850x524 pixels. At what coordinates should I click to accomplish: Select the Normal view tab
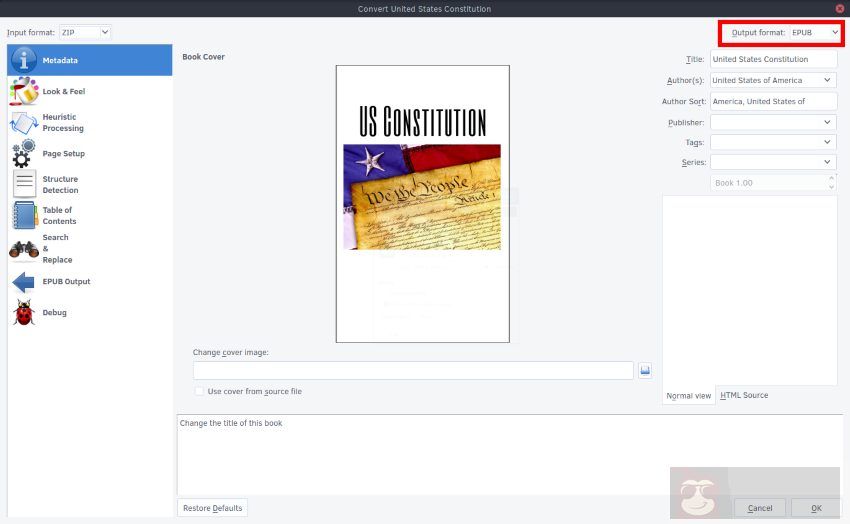[689, 396]
